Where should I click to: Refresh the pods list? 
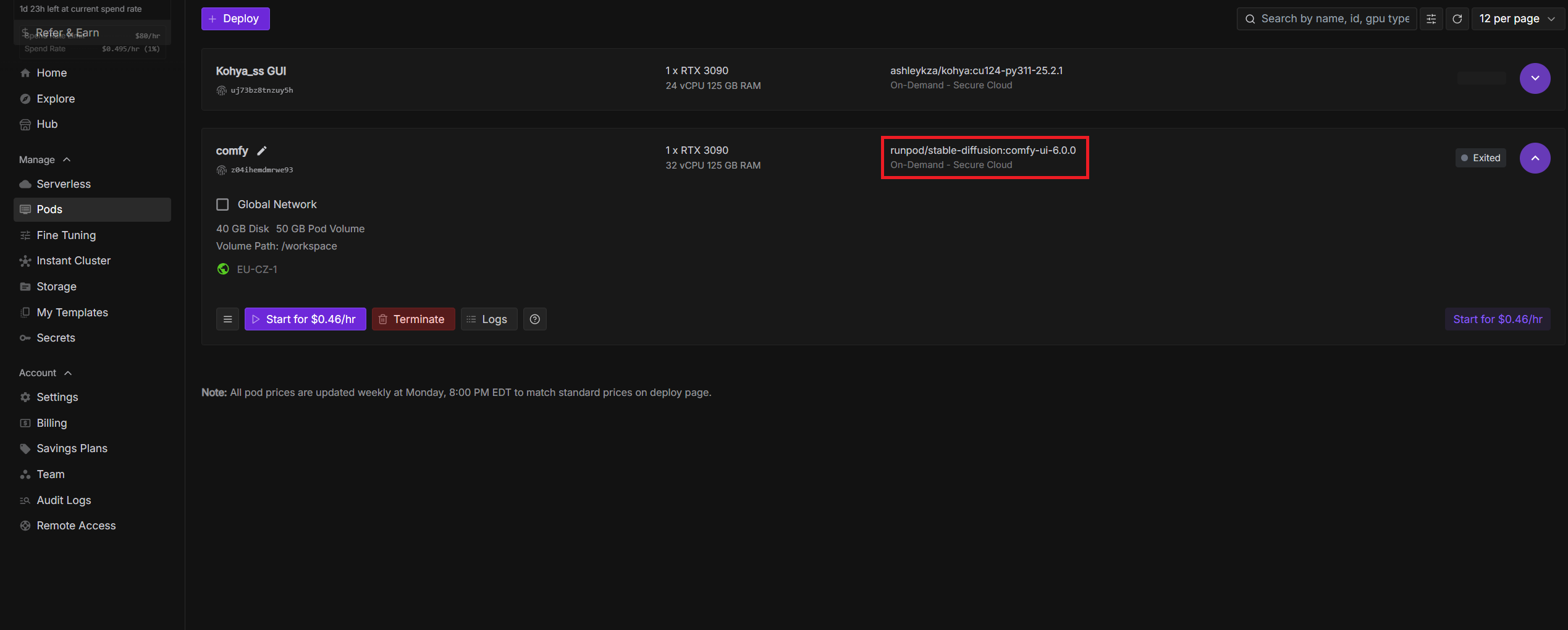[x=1457, y=19]
